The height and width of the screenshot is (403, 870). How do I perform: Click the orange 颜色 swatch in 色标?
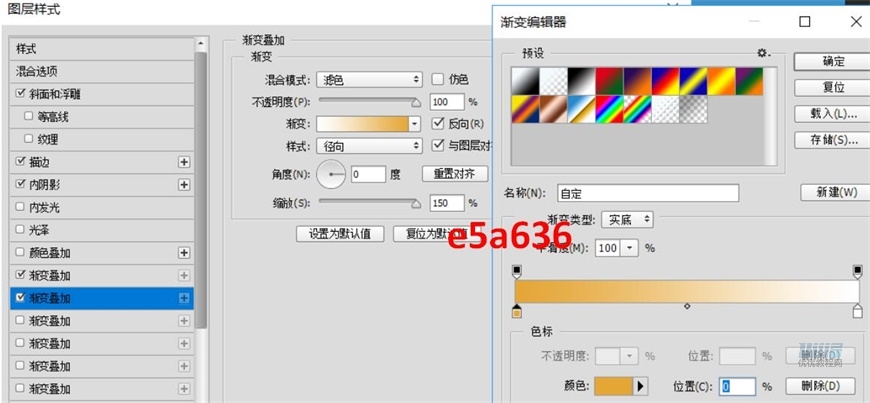pyautogui.click(x=614, y=386)
